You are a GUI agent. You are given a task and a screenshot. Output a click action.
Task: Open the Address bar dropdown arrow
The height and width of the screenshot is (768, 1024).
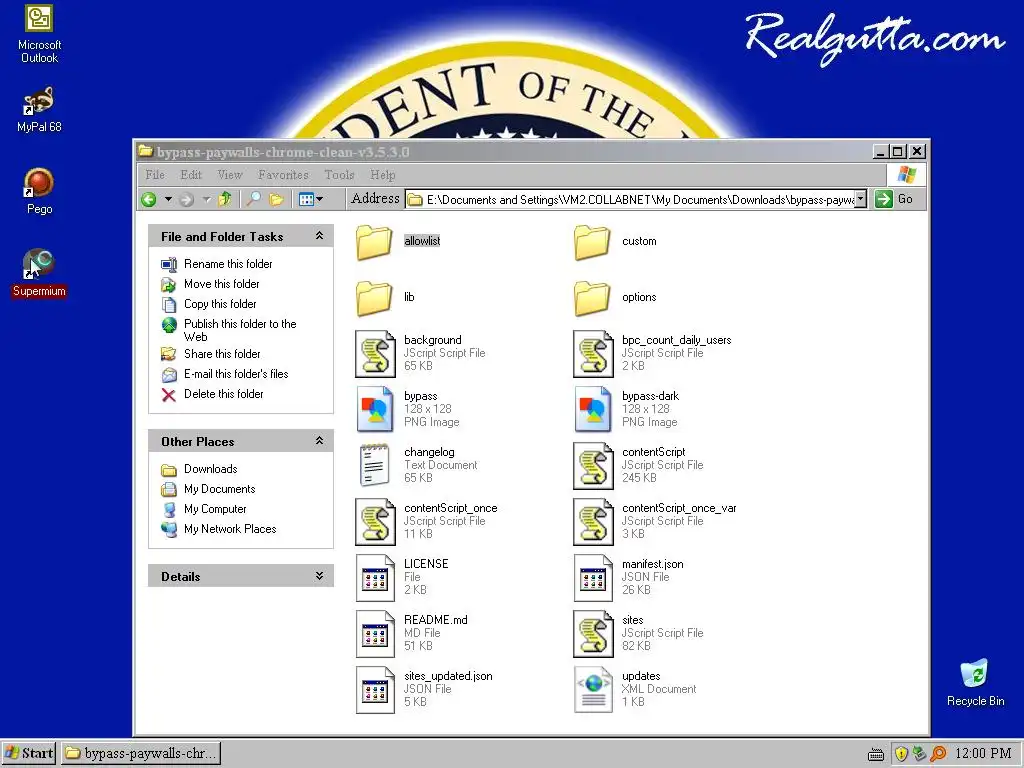coord(861,199)
